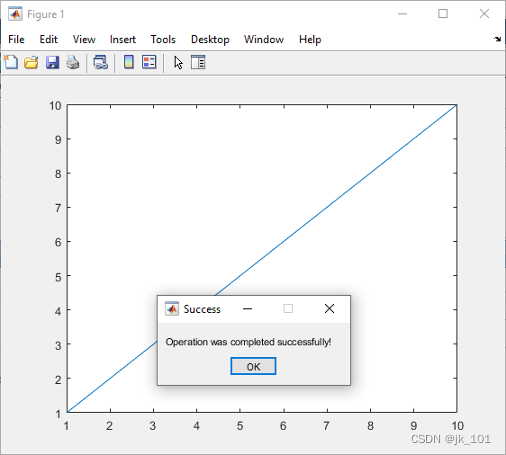The width and height of the screenshot is (506, 455).
Task: Open the Edit menu
Action: 48,39
